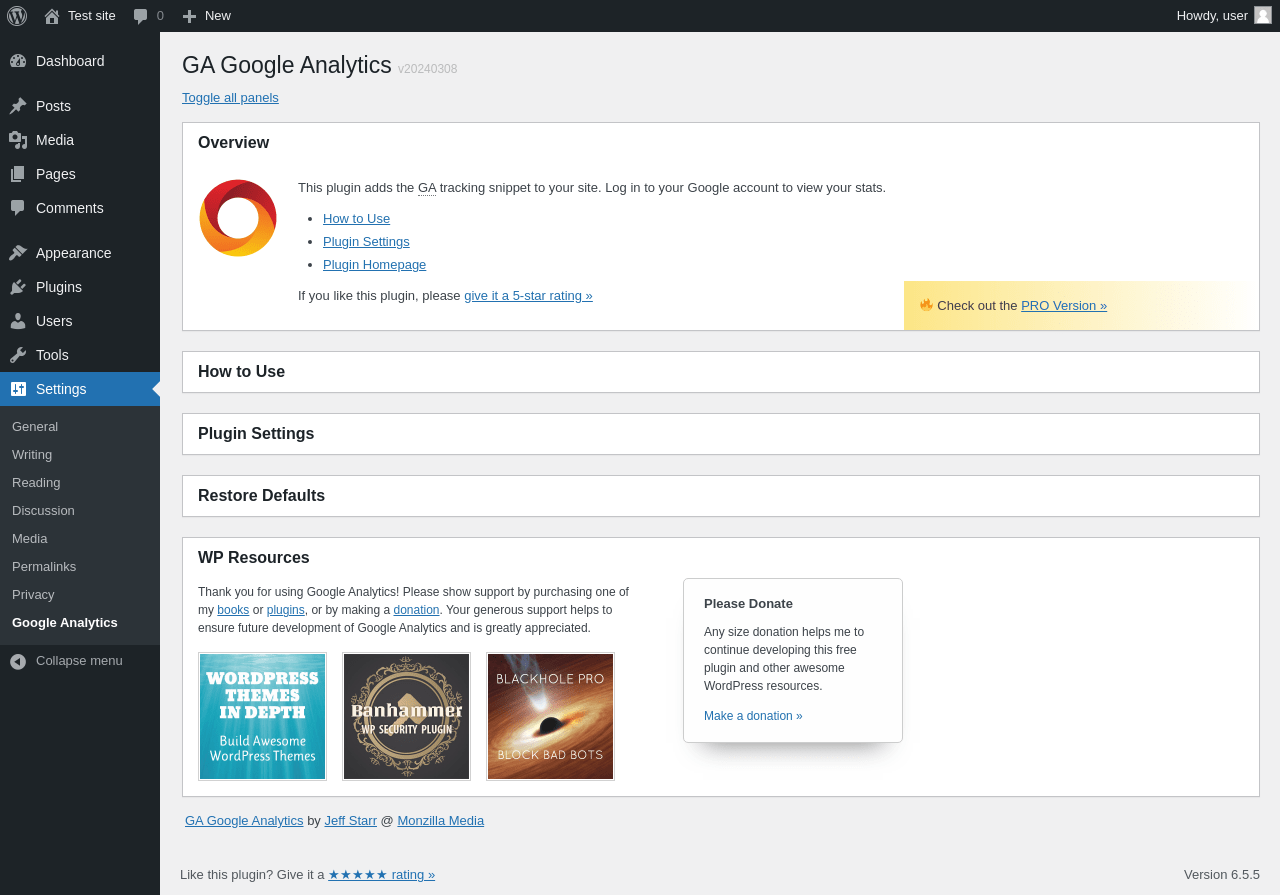Expand the How to Use panel
The width and height of the screenshot is (1280, 895).
point(241,372)
